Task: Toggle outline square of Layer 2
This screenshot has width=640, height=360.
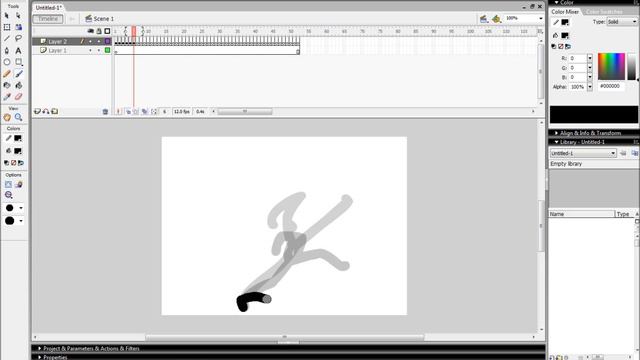Action: click(x=107, y=41)
